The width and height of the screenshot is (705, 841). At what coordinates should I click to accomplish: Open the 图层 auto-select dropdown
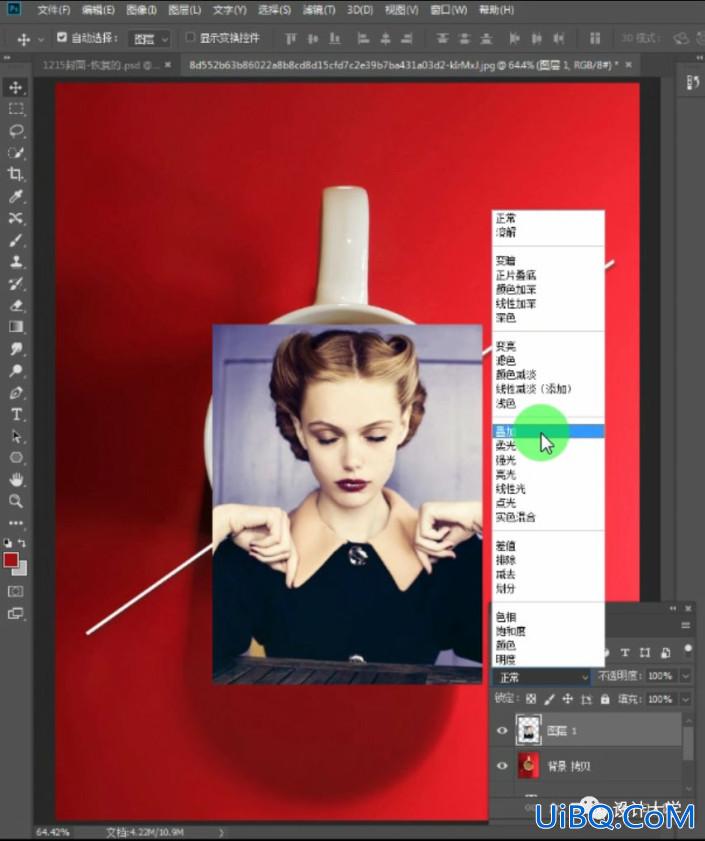[150, 39]
